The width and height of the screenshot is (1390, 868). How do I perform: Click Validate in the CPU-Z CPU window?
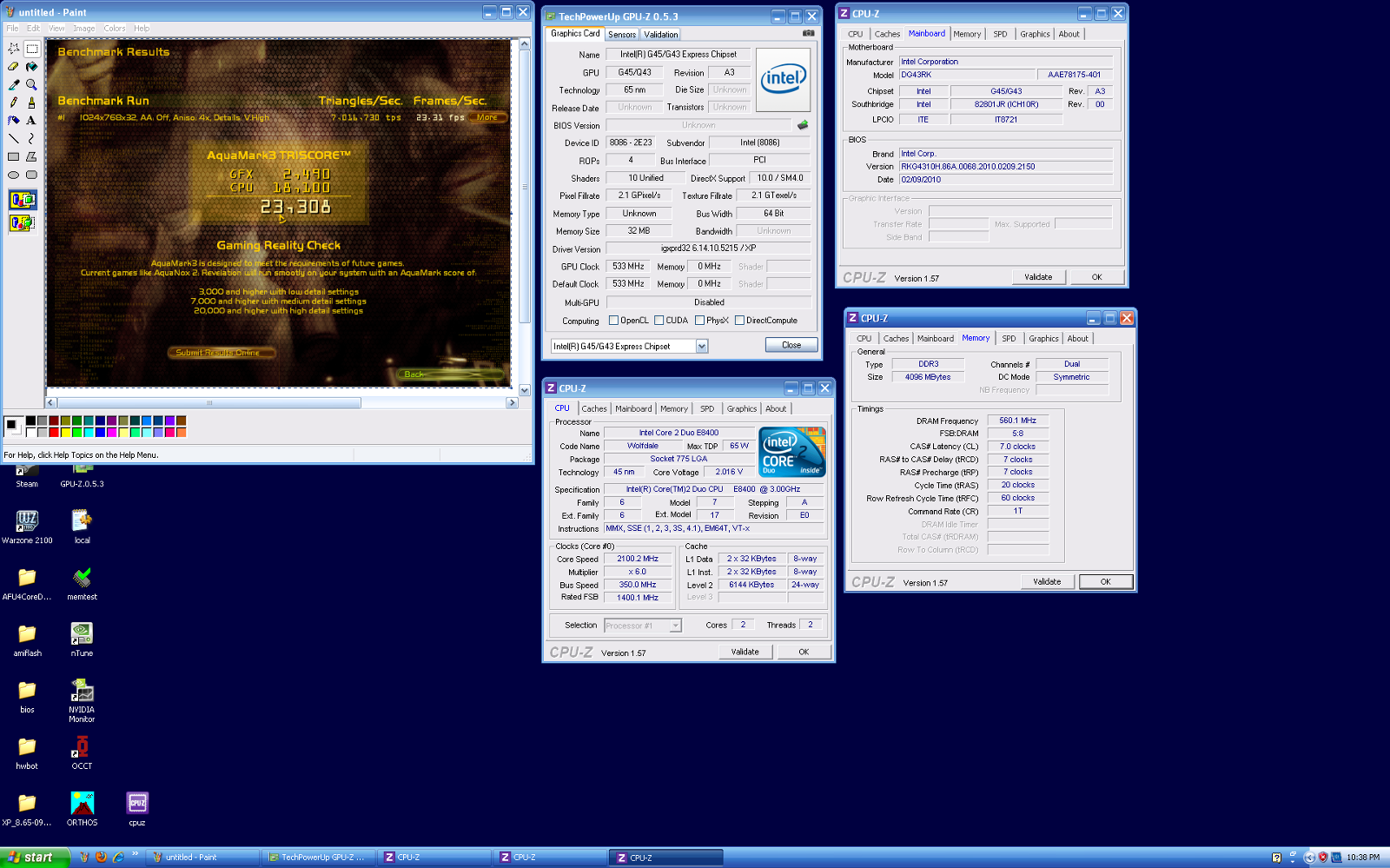coord(745,652)
